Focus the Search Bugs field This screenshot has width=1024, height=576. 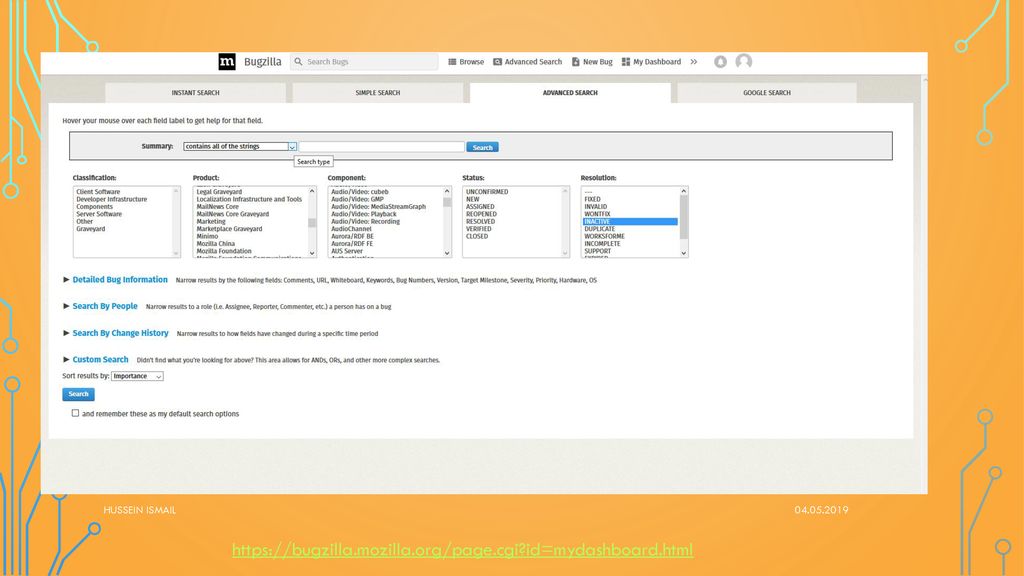[364, 61]
